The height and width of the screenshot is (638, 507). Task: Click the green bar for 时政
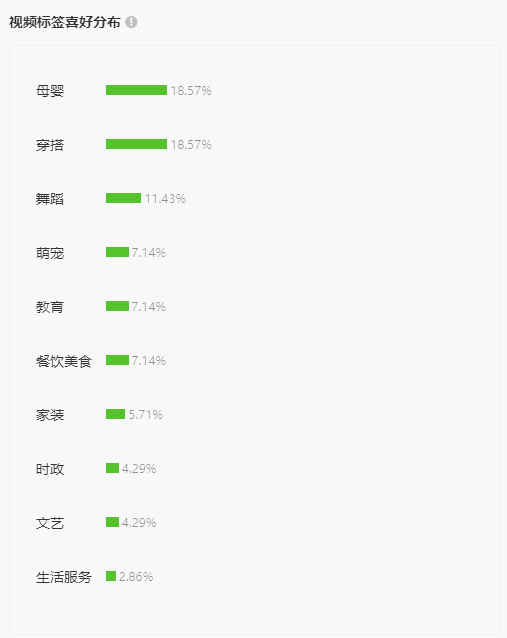click(112, 468)
